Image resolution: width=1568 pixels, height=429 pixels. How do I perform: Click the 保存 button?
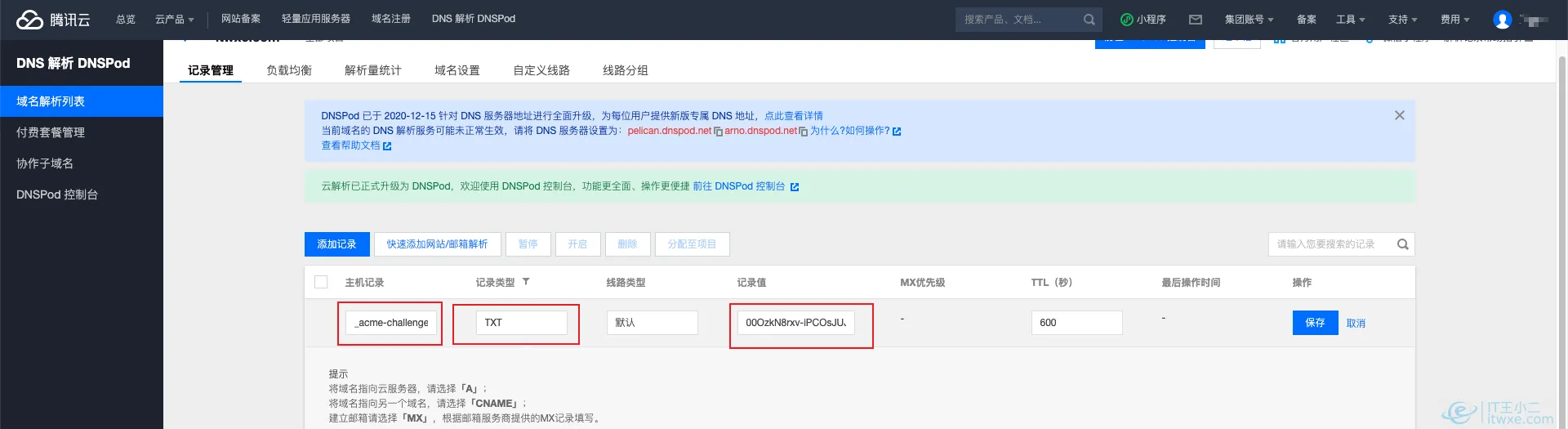point(1315,323)
